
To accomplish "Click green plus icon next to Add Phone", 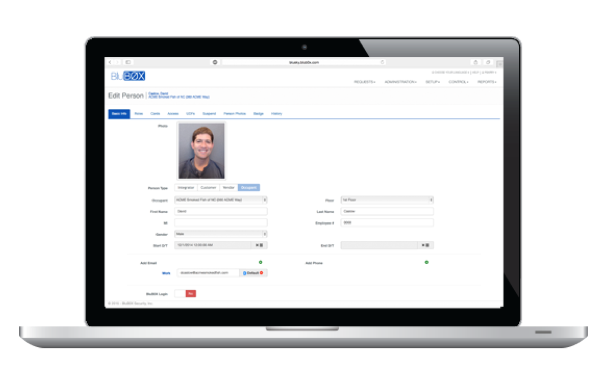I will coord(427,262).
